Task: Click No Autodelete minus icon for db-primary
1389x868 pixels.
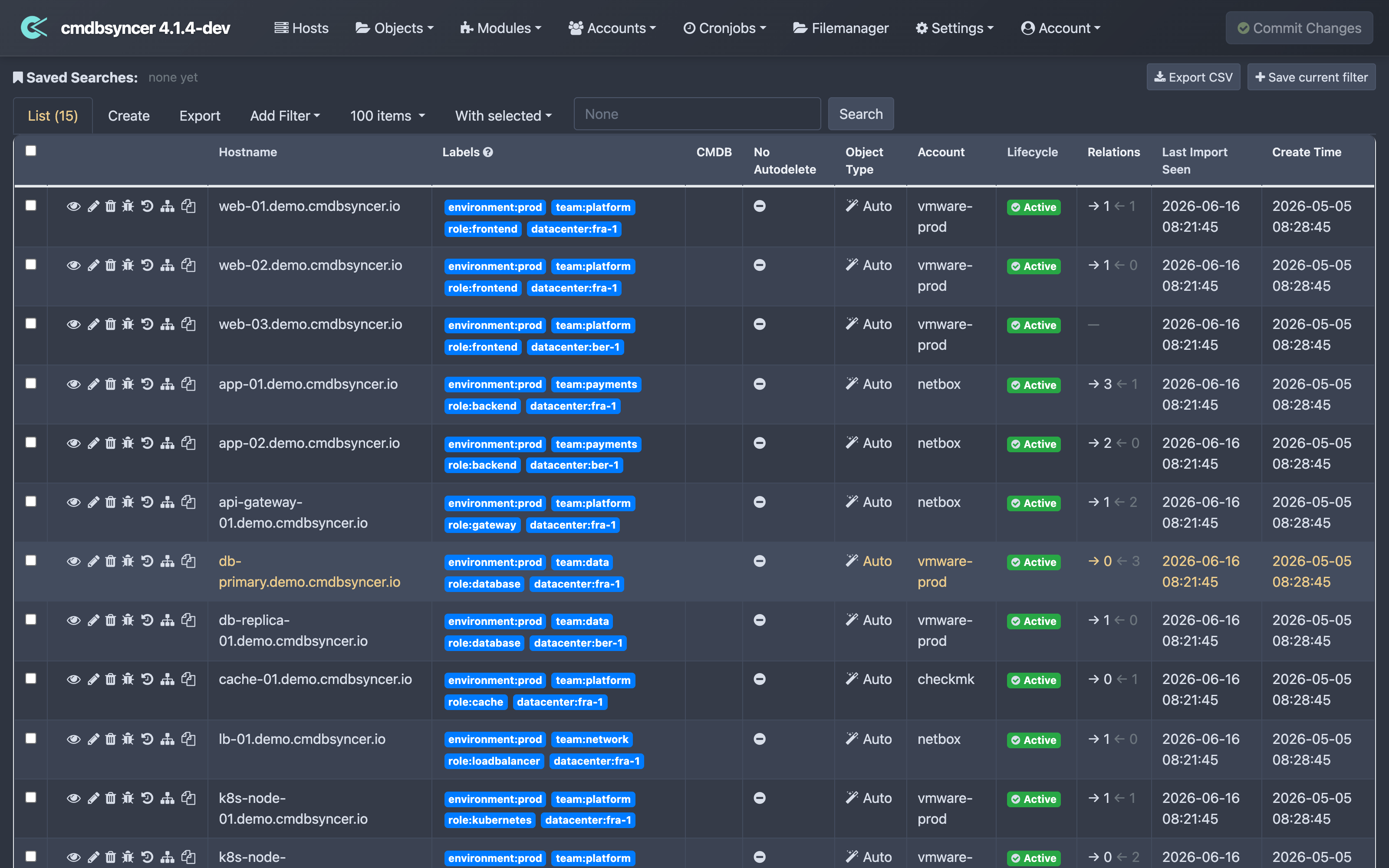Action: point(759,562)
